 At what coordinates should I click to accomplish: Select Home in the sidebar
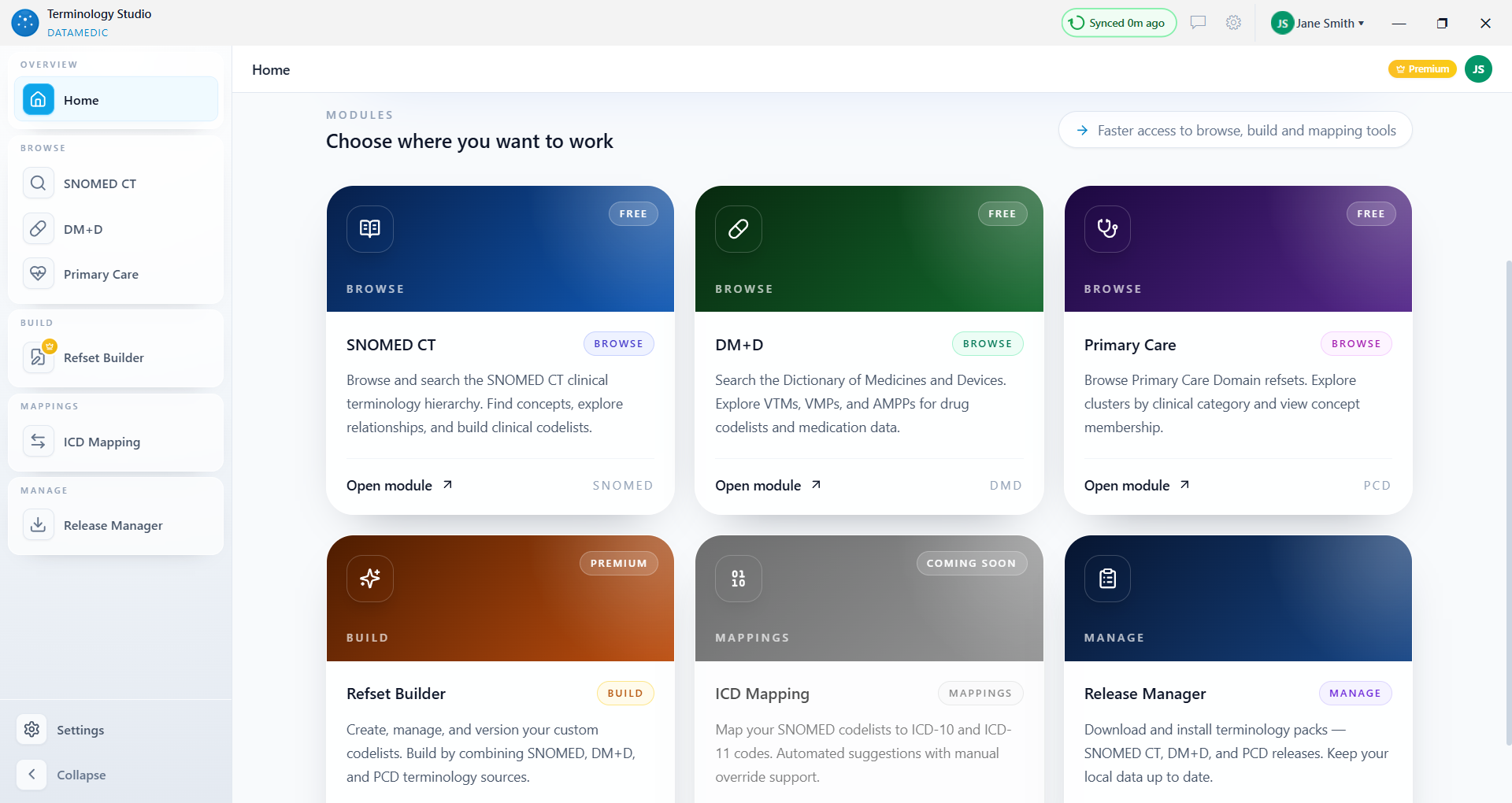116,100
